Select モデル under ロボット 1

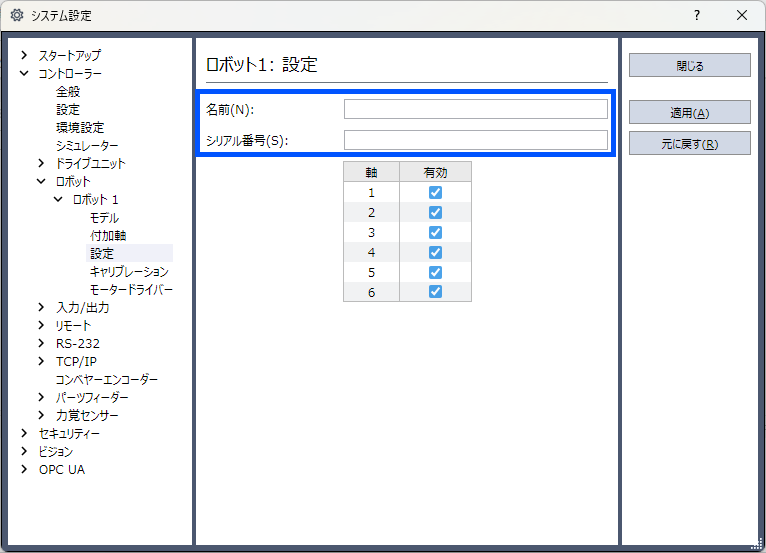(105, 217)
